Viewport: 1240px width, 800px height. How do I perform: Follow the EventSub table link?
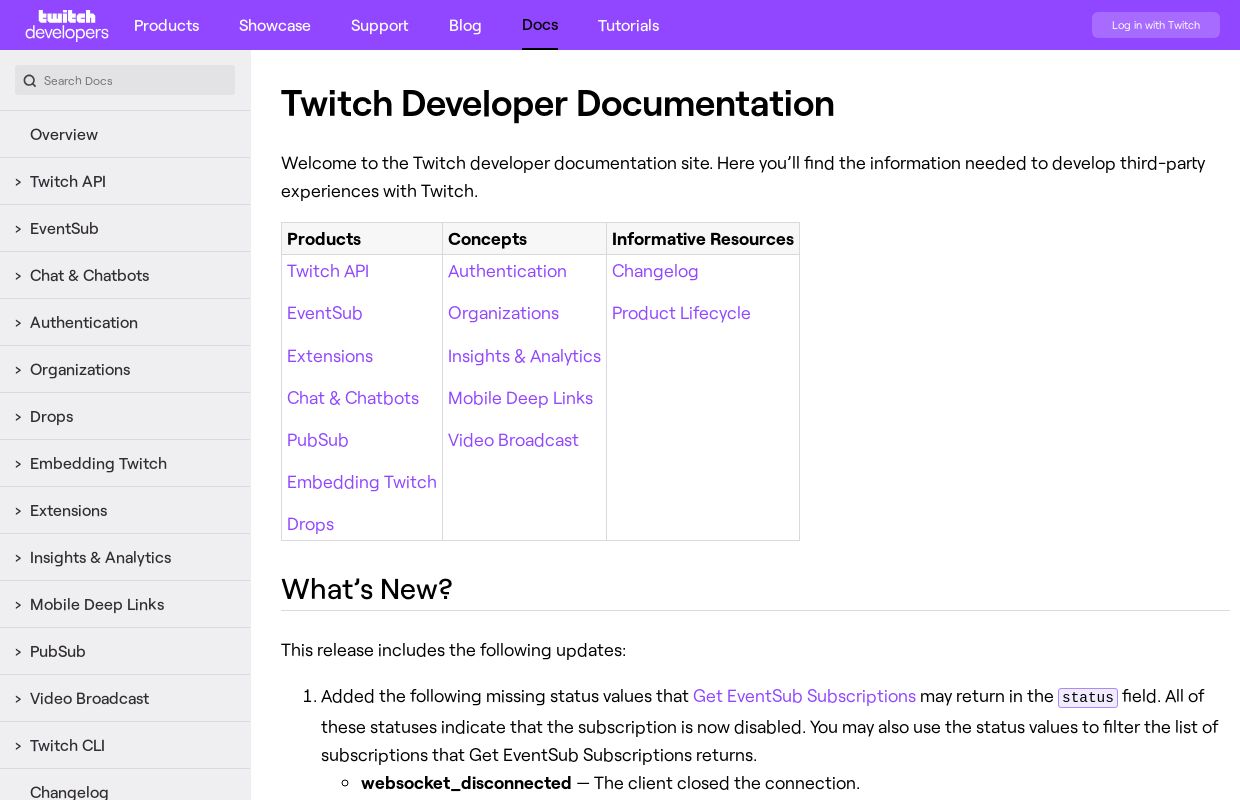pyautogui.click(x=325, y=313)
